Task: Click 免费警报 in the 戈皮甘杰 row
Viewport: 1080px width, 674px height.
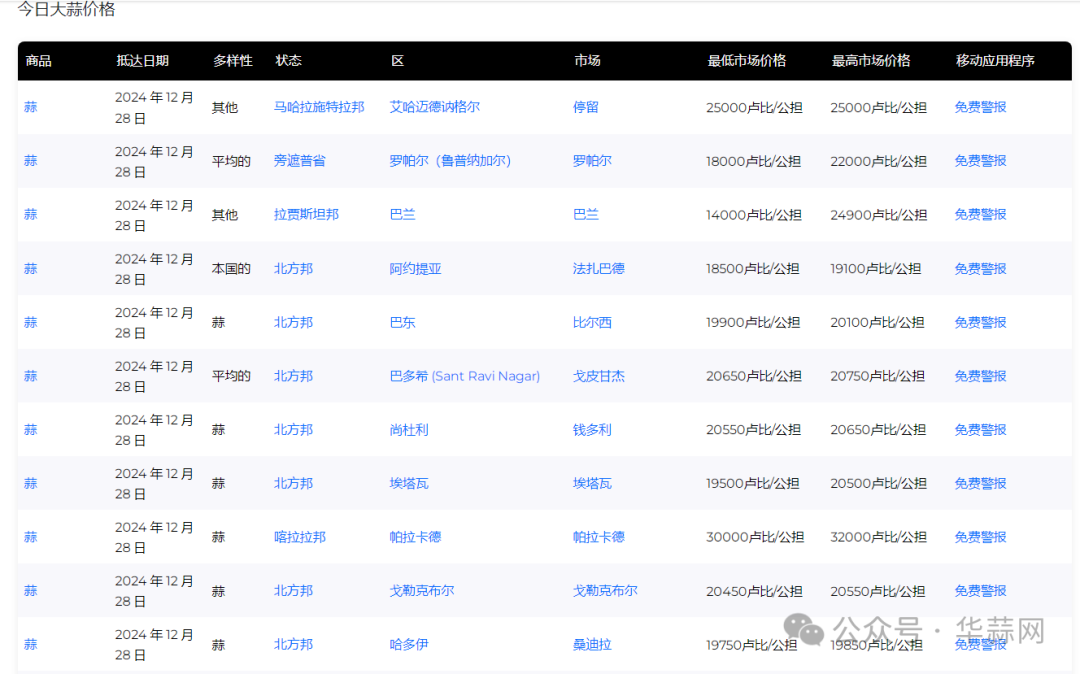Action: [x=980, y=376]
